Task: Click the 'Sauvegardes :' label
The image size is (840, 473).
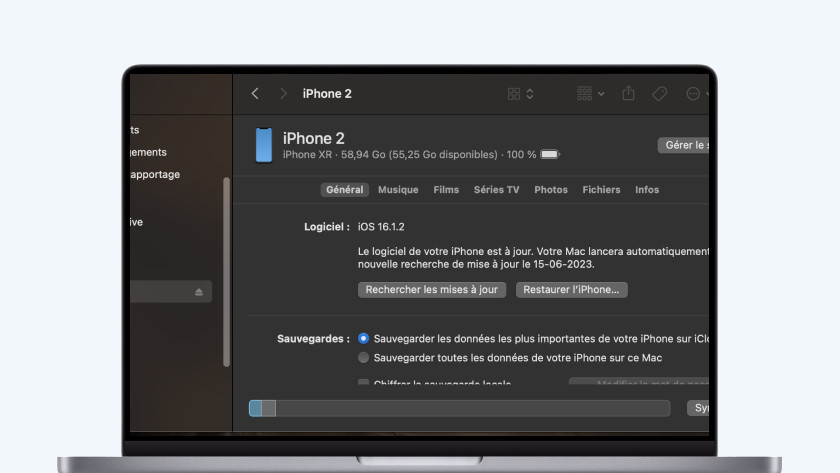Action: [313, 339]
